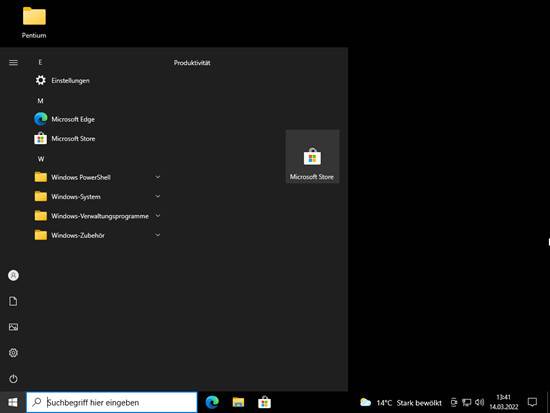The width and height of the screenshot is (550, 413).
Task: Expand the Start menu hamburger icon
Action: pyautogui.click(x=13, y=62)
